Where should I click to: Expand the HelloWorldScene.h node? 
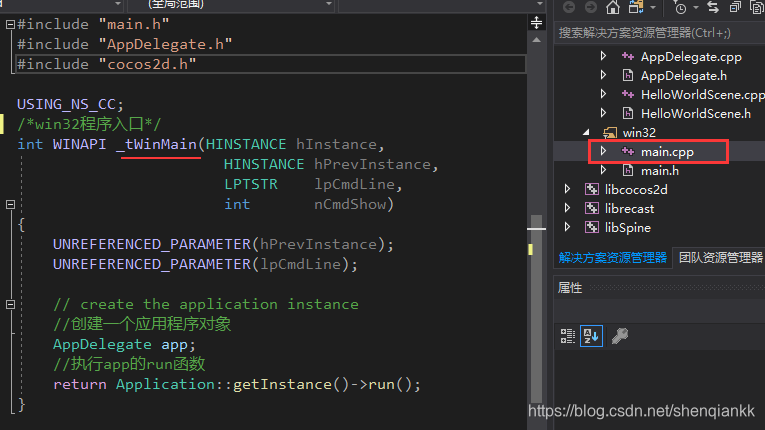(604, 113)
